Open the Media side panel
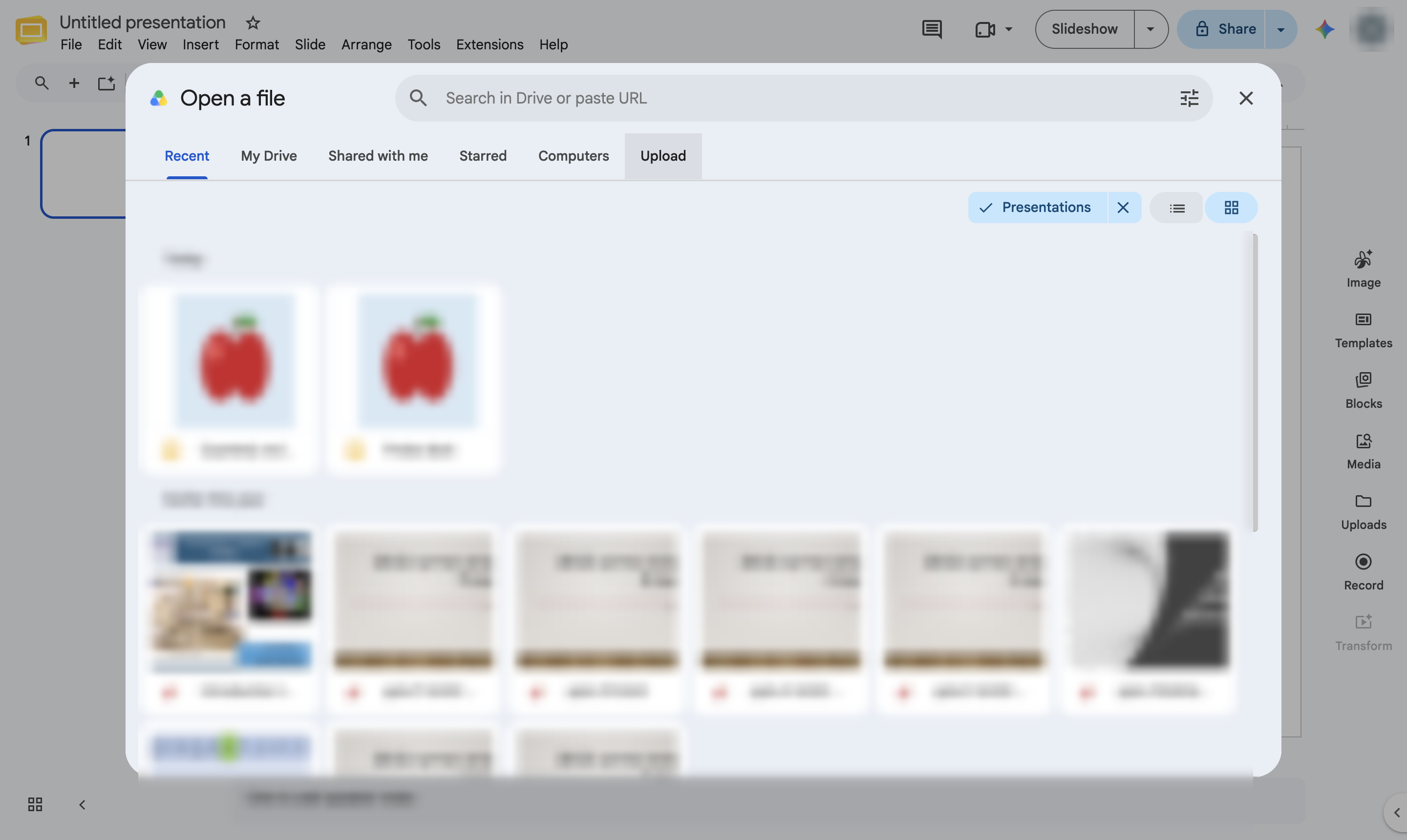Image resolution: width=1407 pixels, height=840 pixels. pyautogui.click(x=1364, y=451)
